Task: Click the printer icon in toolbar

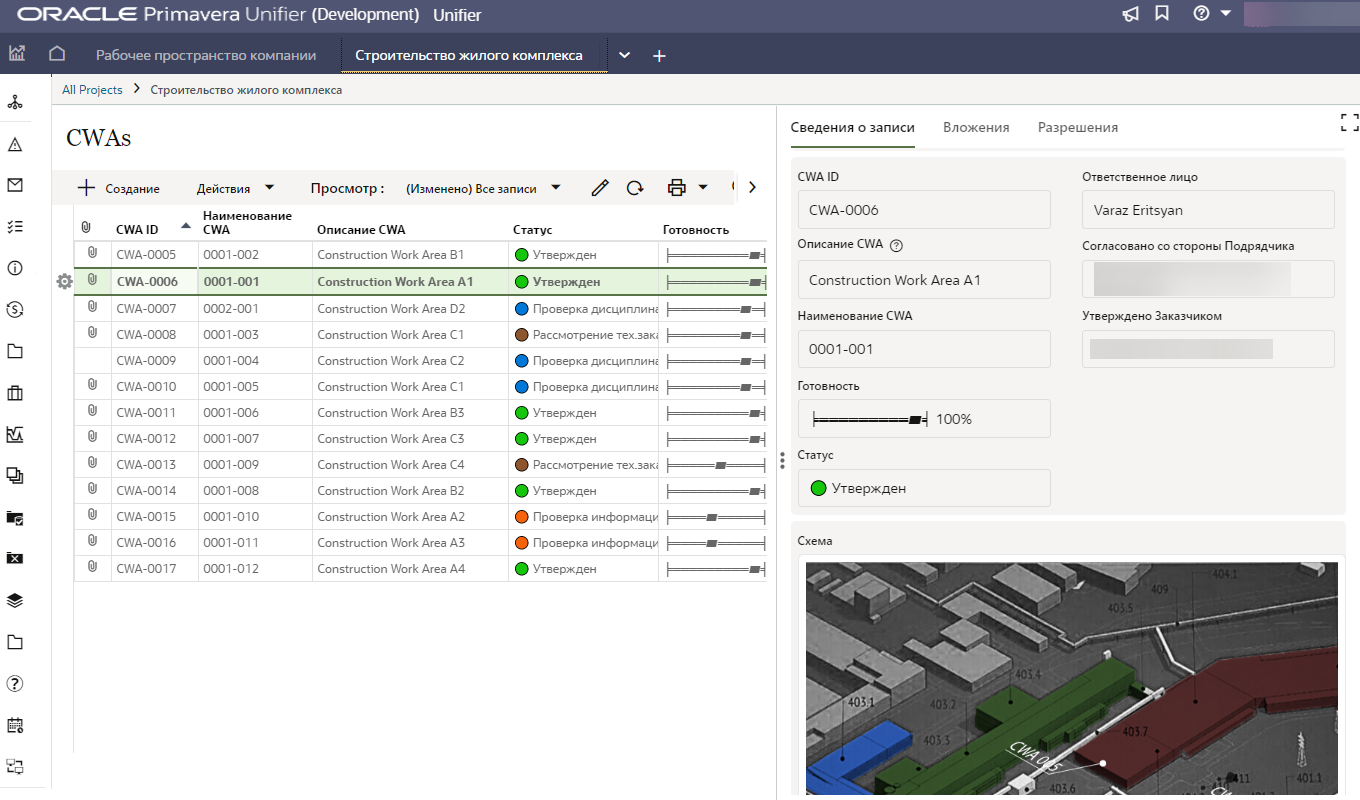Action: [677, 188]
